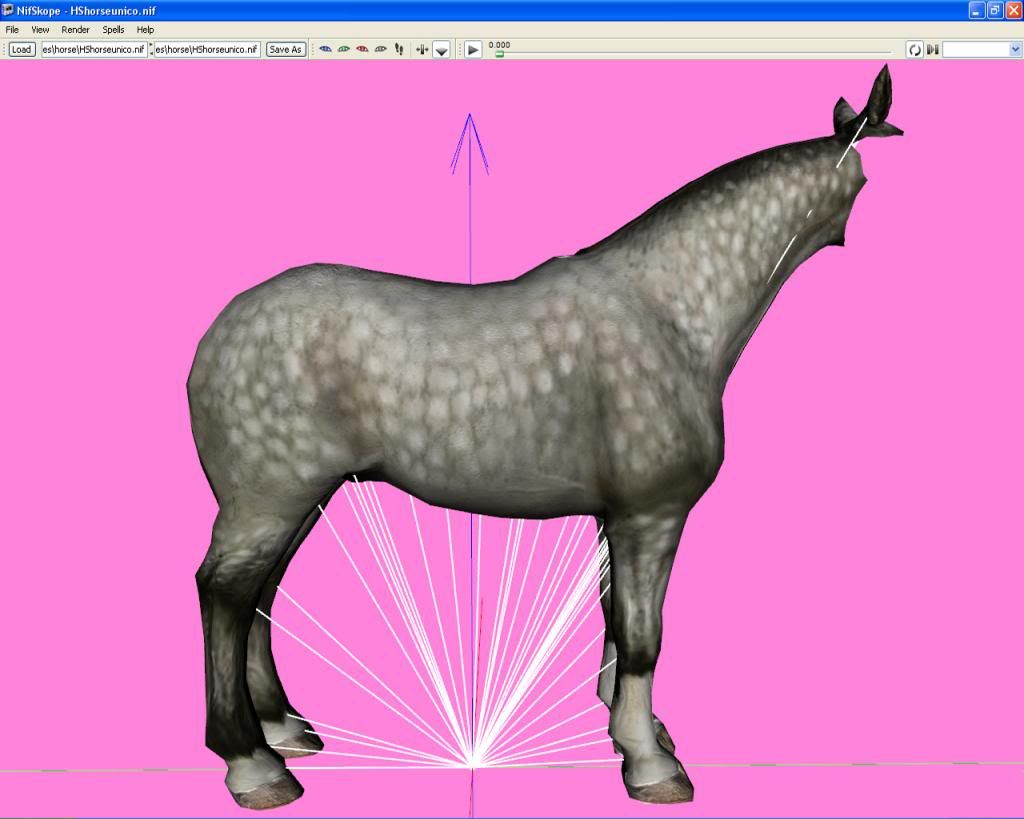1024x819 pixels.
Task: Click the Load button
Action: click(19, 48)
